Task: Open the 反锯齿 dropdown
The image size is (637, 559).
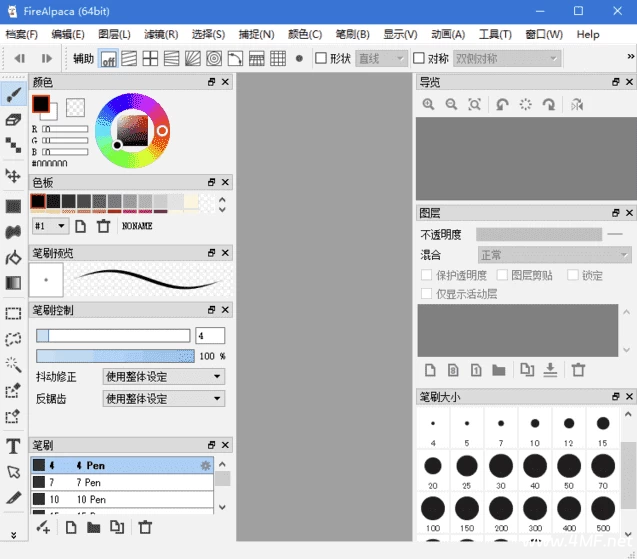Action: point(164,398)
